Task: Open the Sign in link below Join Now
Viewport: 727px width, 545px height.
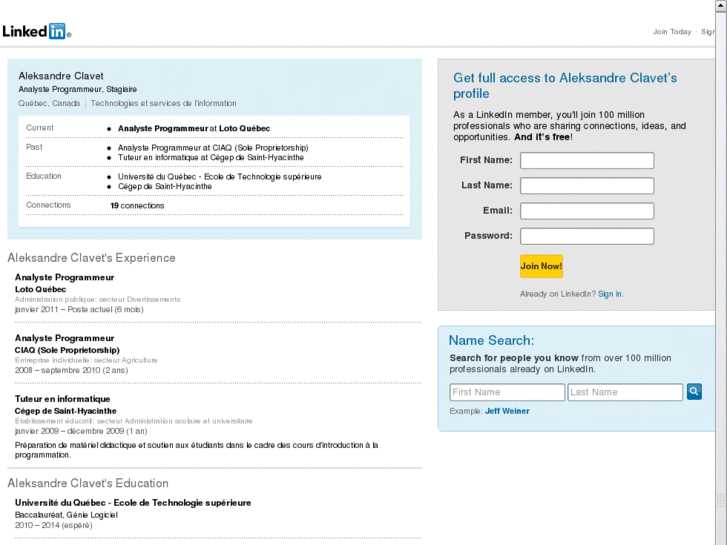Action: (x=610, y=294)
